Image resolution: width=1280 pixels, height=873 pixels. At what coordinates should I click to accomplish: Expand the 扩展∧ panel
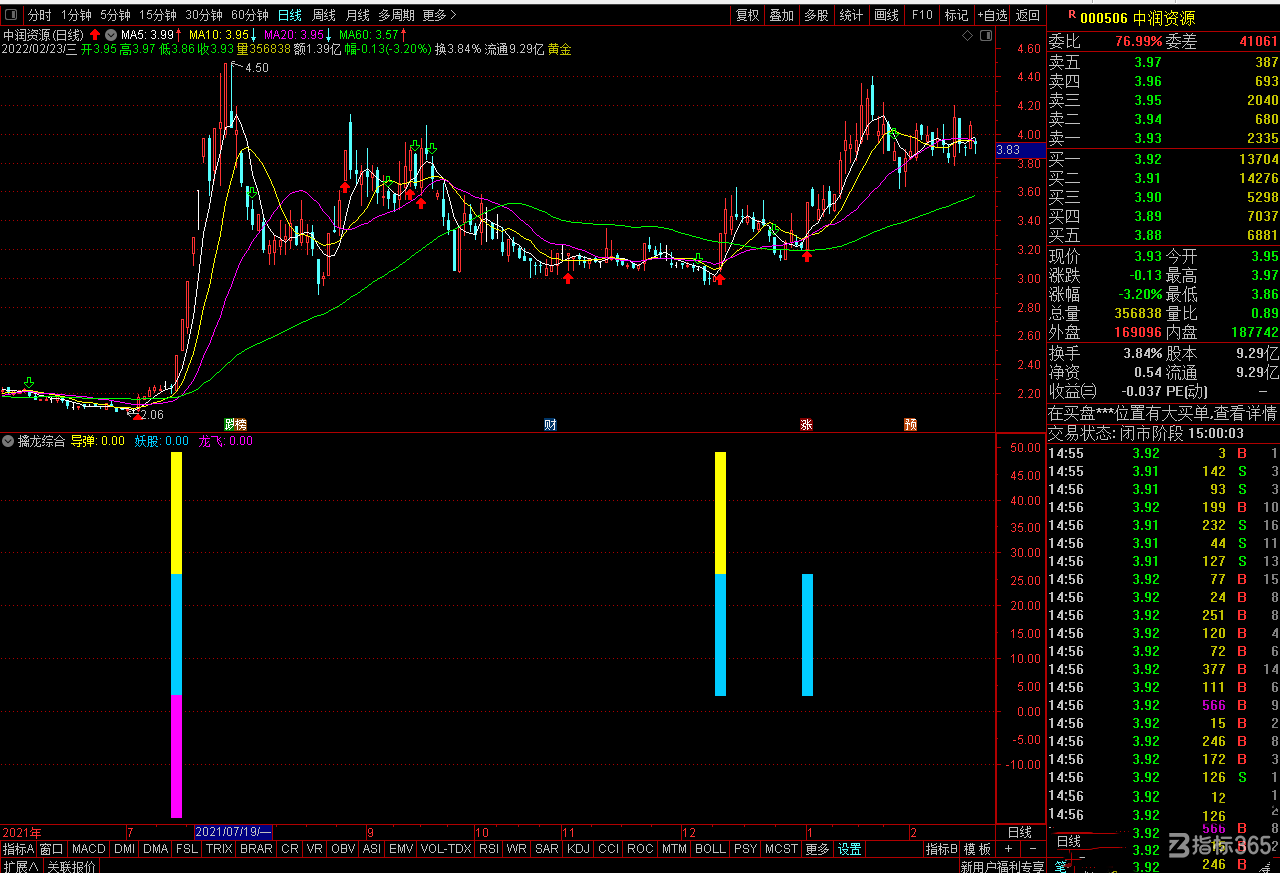tap(20, 866)
